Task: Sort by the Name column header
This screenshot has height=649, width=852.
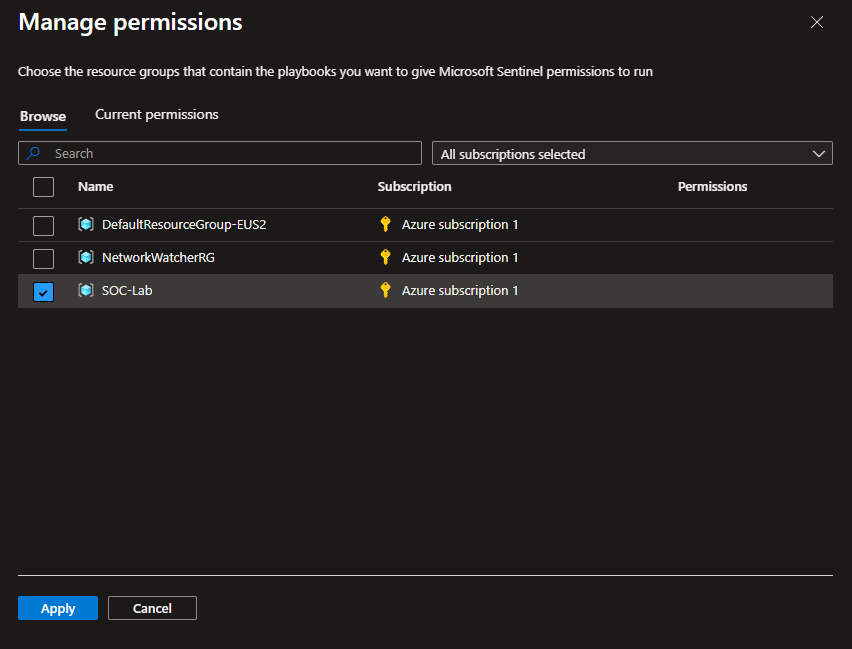Action: pyautogui.click(x=96, y=187)
